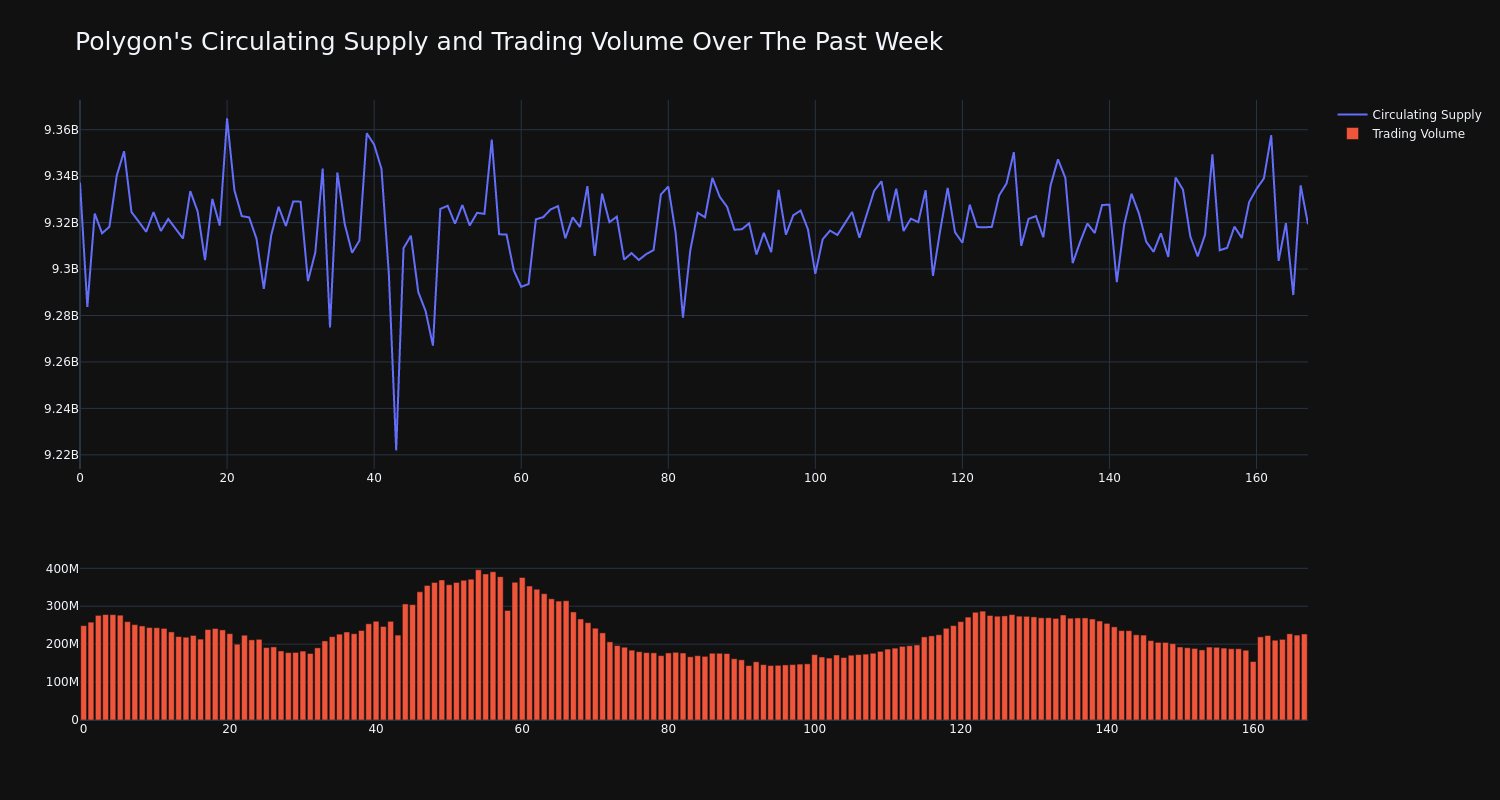This screenshot has width=1500, height=800.
Task: Click x-axis label 80 under supply chart
Action: [668, 478]
